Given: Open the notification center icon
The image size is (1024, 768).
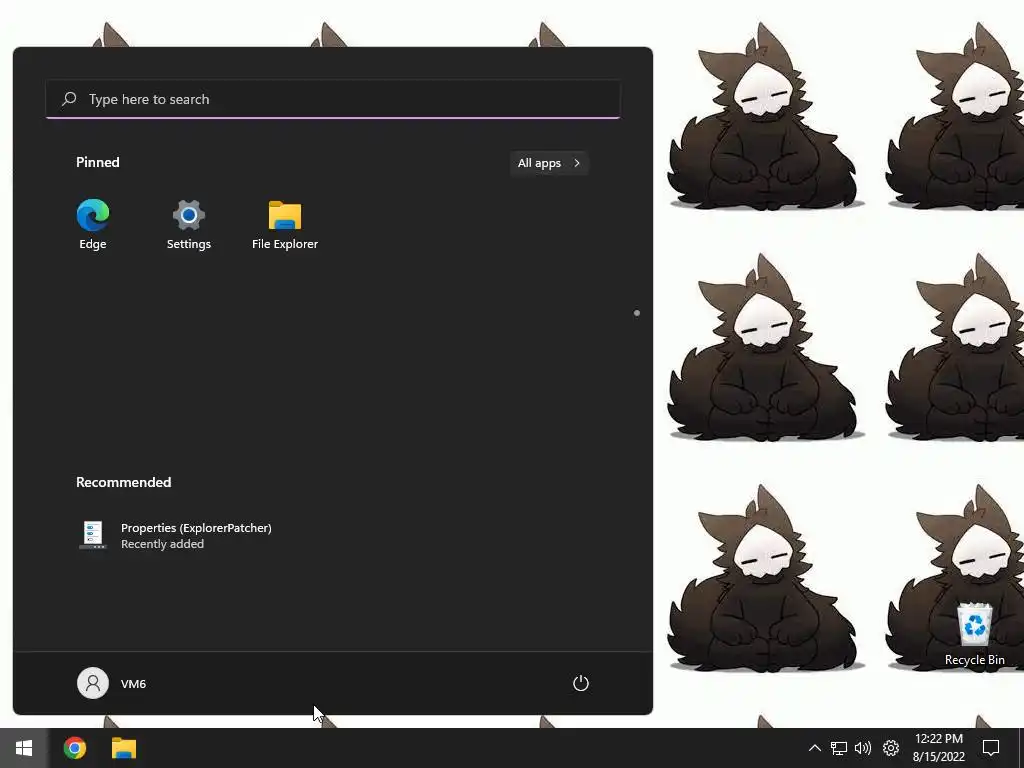Looking at the screenshot, I should [991, 748].
